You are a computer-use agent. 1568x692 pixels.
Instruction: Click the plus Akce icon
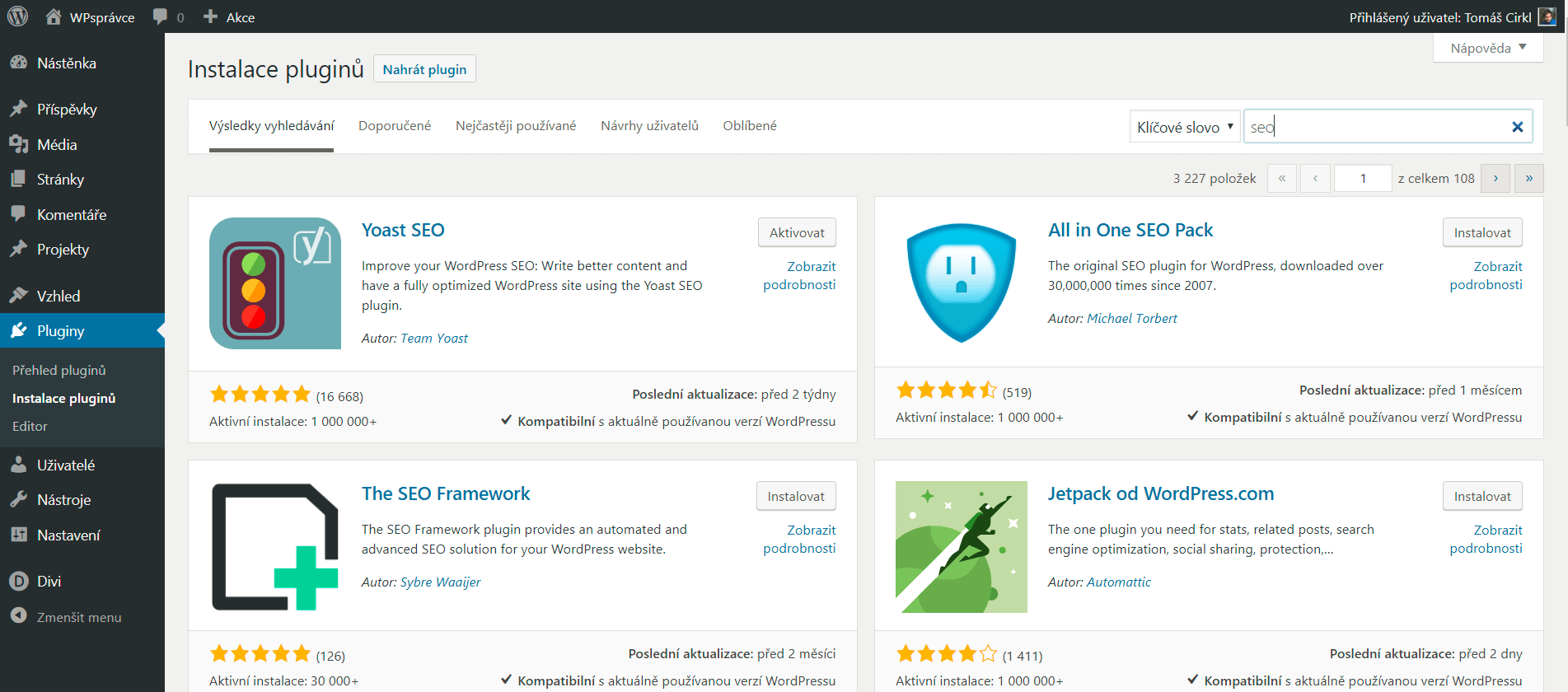210,16
